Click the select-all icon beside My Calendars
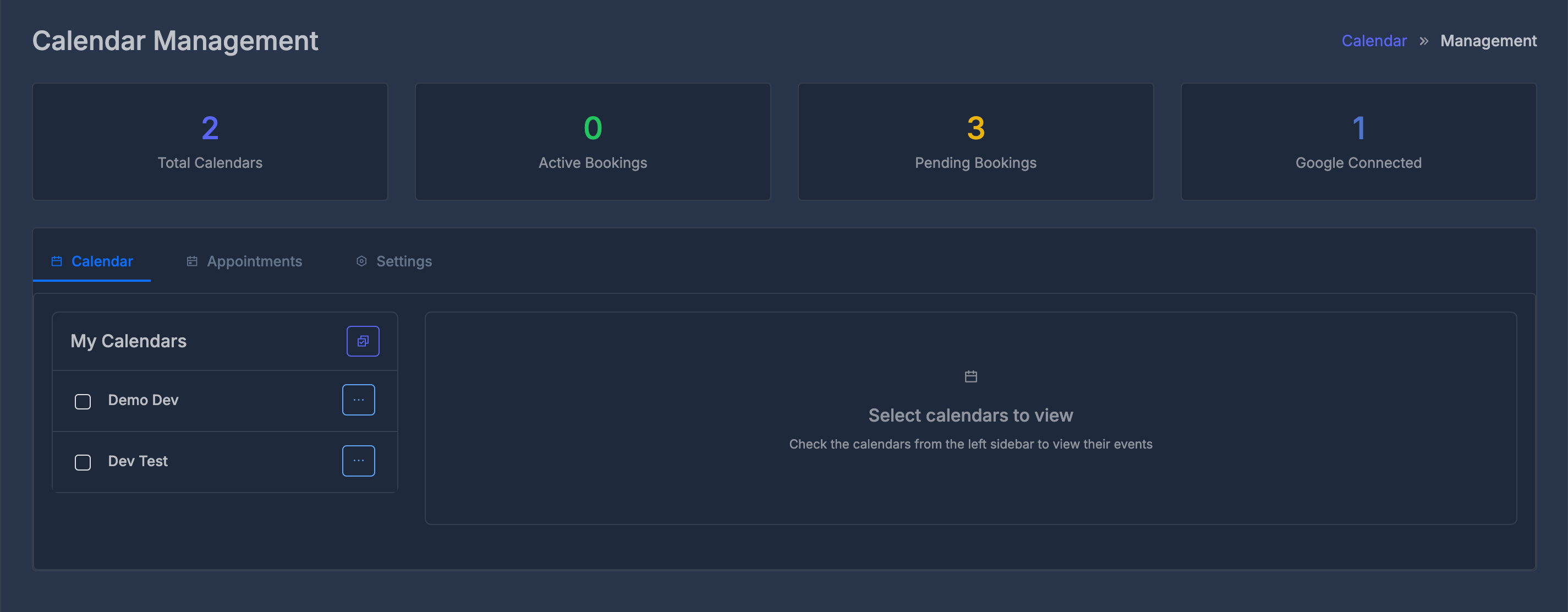The image size is (1568, 612). (363, 341)
